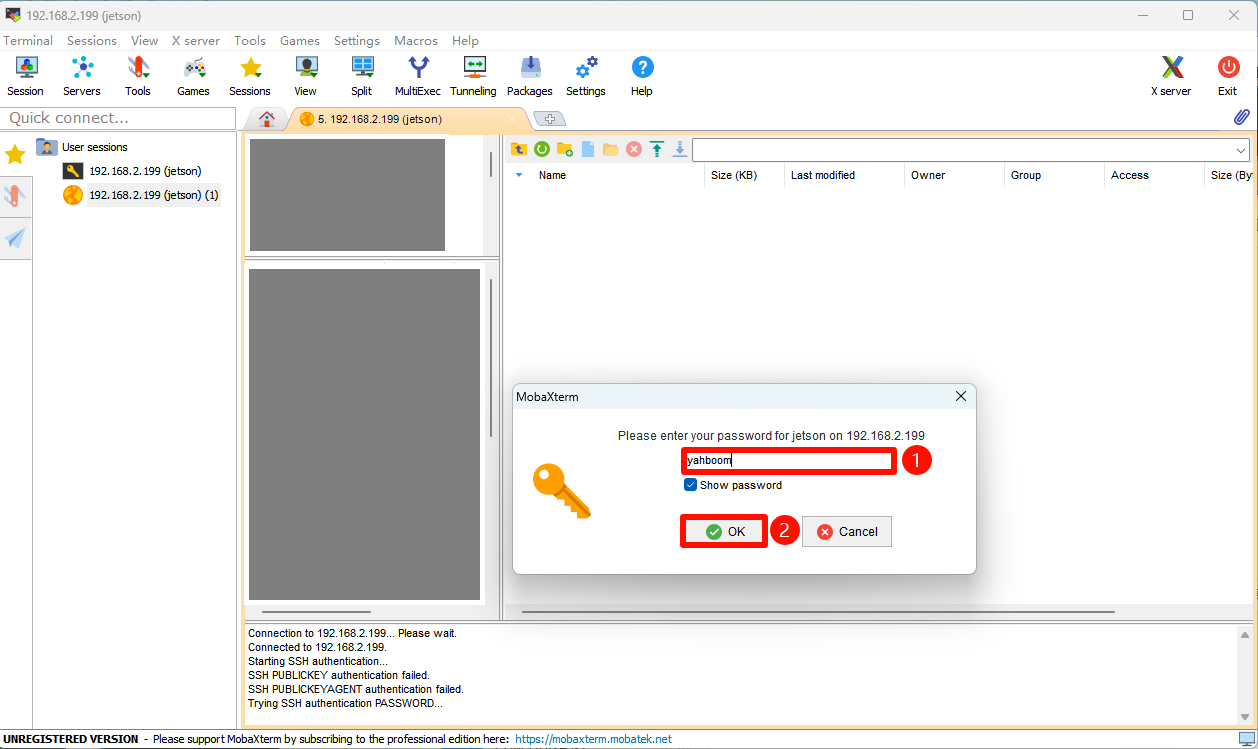Split the terminal view

(361, 75)
